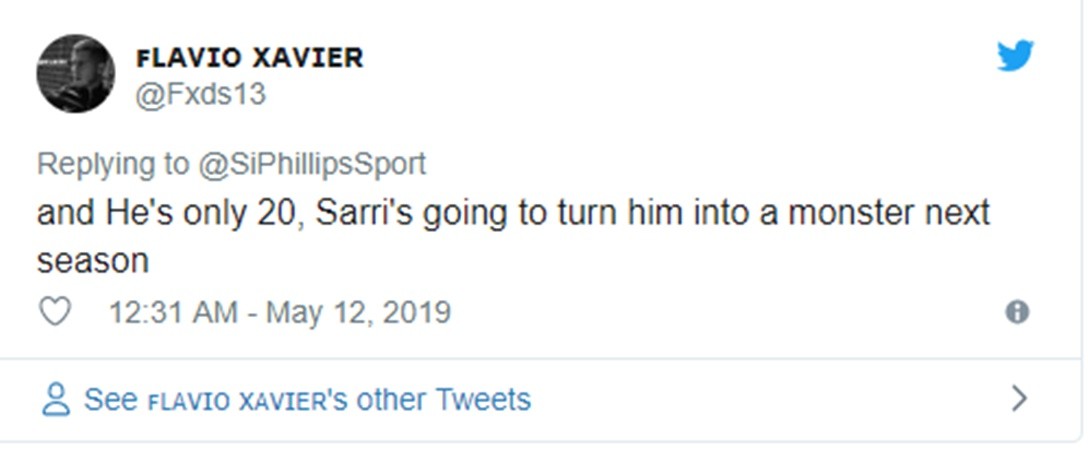
Task: Click the FLAVIO XAVIER display name
Action: 249,58
